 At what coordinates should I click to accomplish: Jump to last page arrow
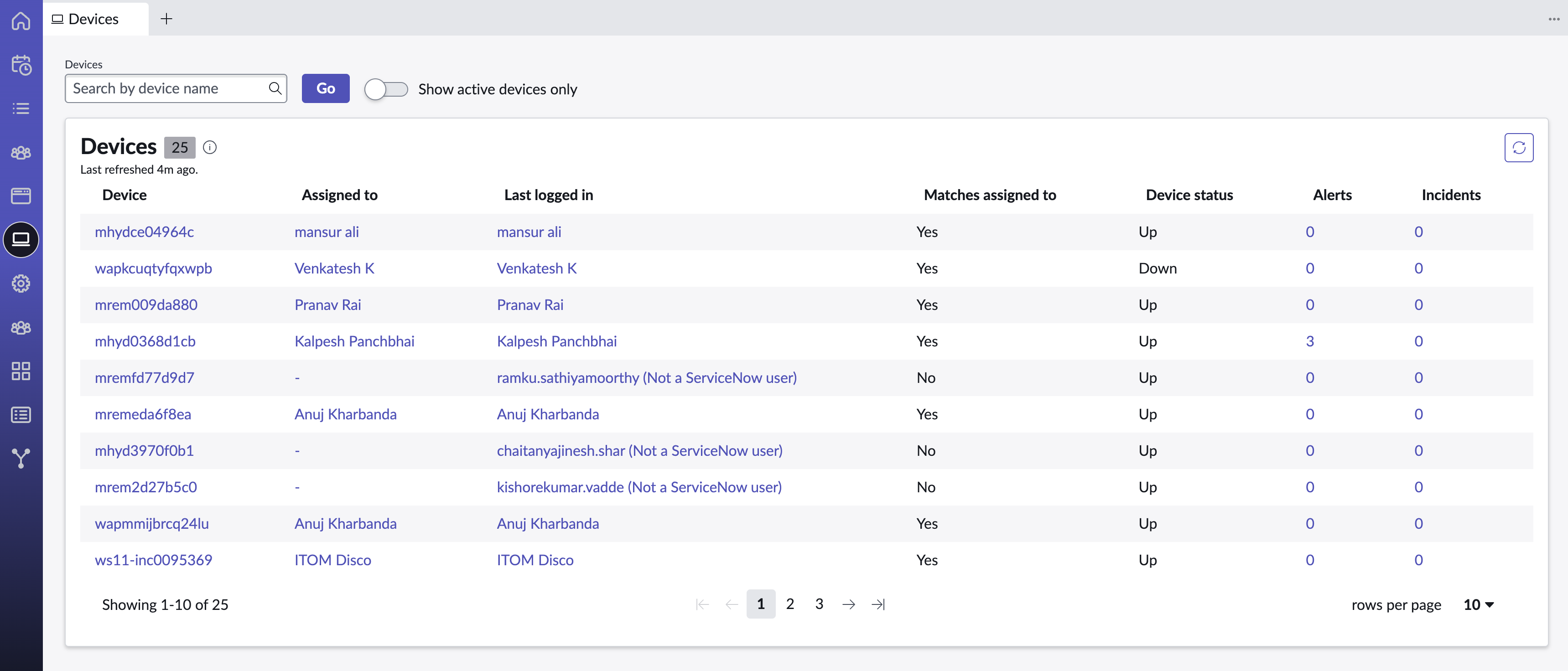(878, 604)
